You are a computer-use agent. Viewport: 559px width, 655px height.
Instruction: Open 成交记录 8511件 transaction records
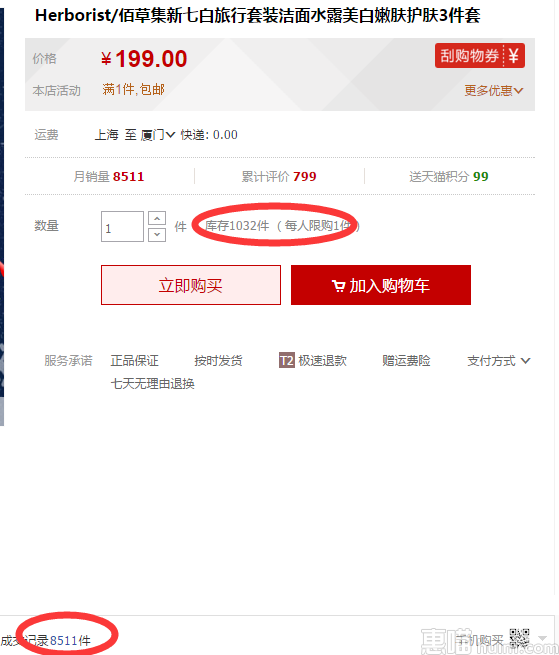point(46,640)
